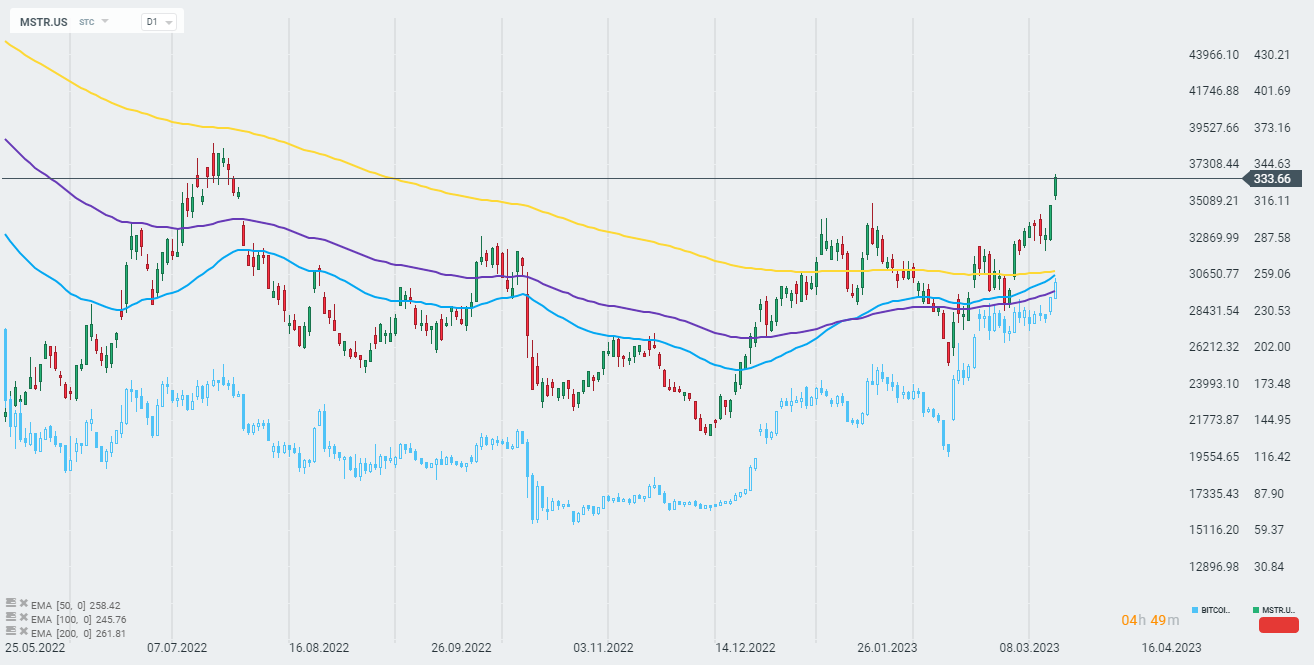Click the red button in bottom-right corner
Viewport: 1314px width, 665px height.
(x=1278, y=625)
